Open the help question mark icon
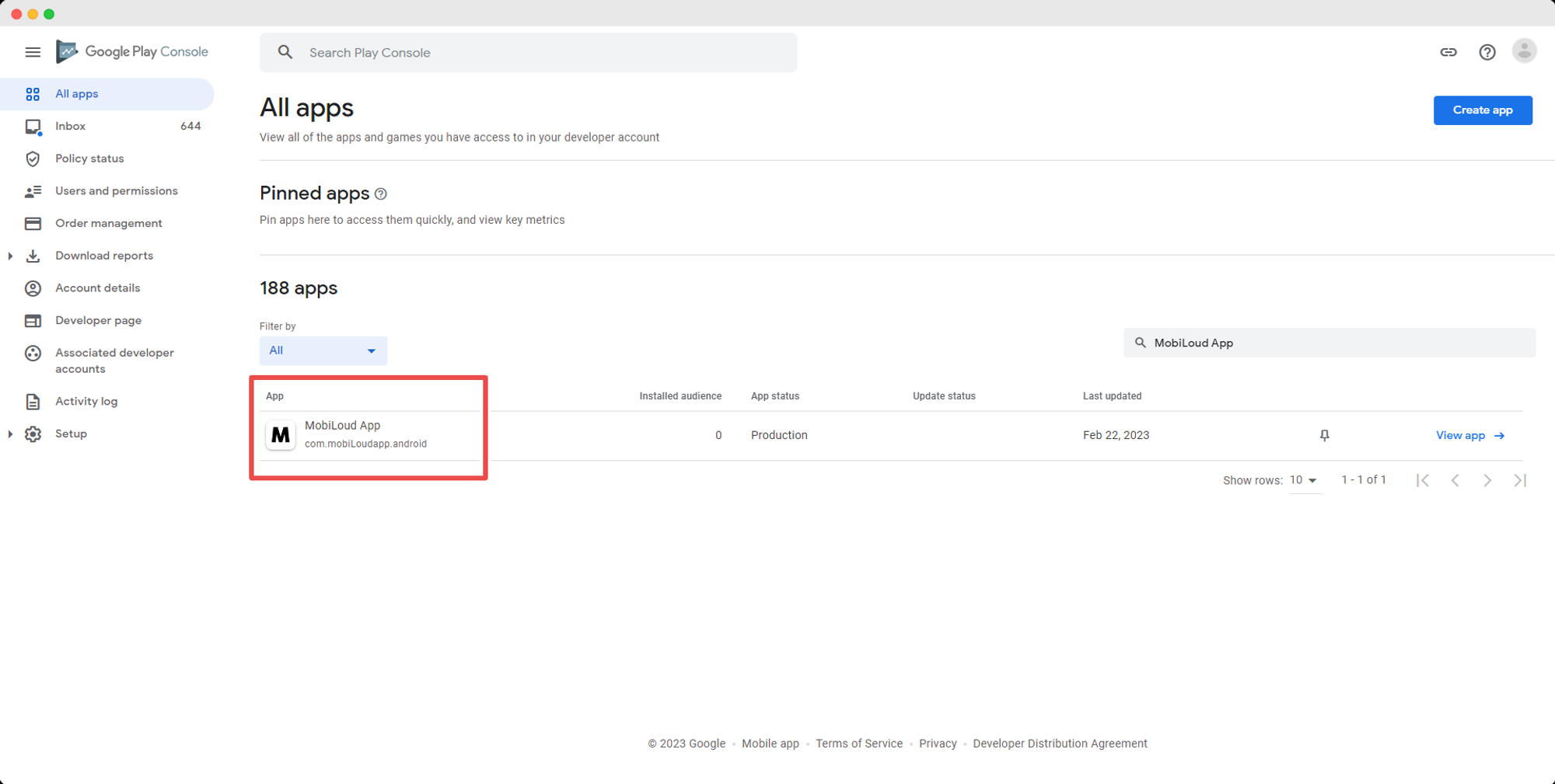 pyautogui.click(x=1487, y=52)
